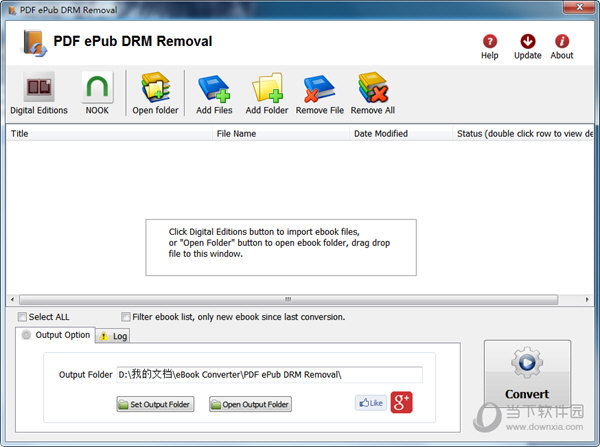Tick the Select ALL checkbox
The width and height of the screenshot is (600, 447).
pos(22,317)
